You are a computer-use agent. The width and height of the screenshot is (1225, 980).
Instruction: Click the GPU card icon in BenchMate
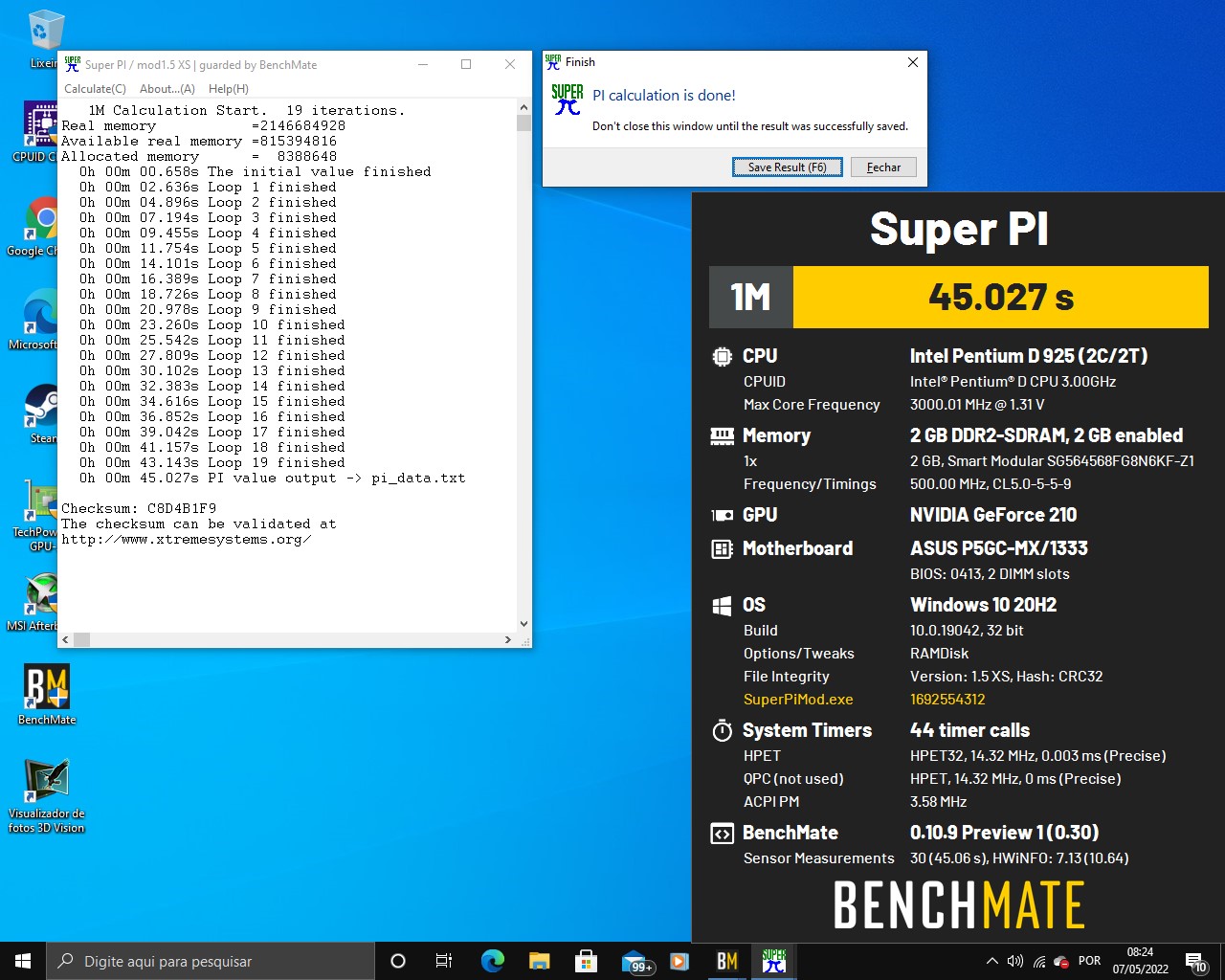click(x=723, y=515)
